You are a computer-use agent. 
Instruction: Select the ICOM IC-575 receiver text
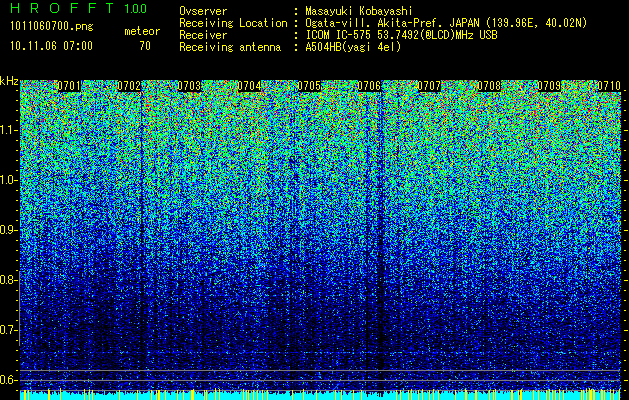402,35
